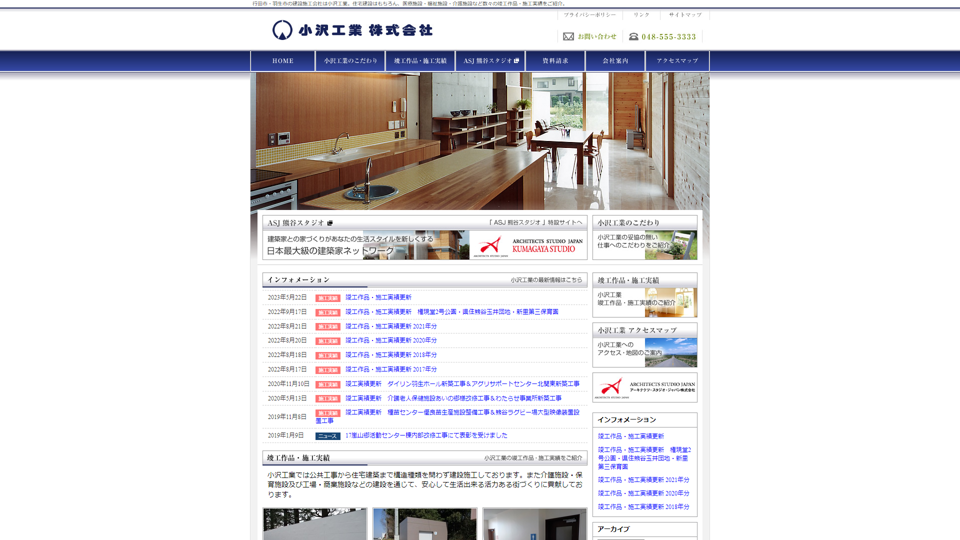Click the red ニュース... 施工実績 tag dated 2023年5月22日

point(328,298)
